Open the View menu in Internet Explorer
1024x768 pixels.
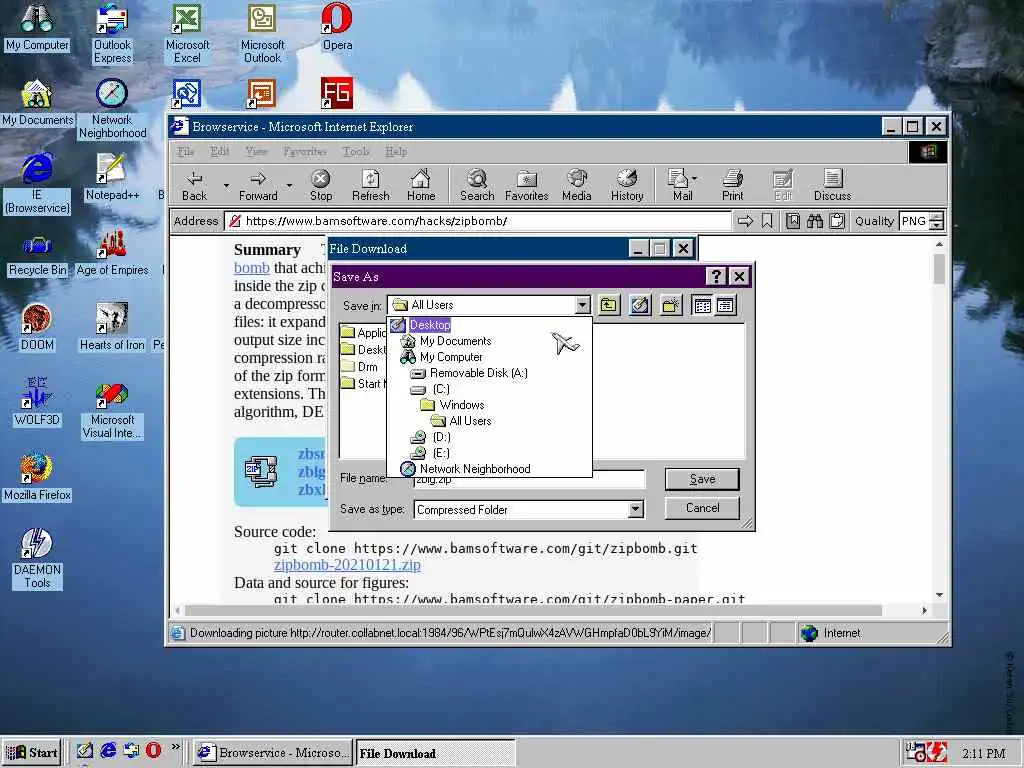point(256,152)
